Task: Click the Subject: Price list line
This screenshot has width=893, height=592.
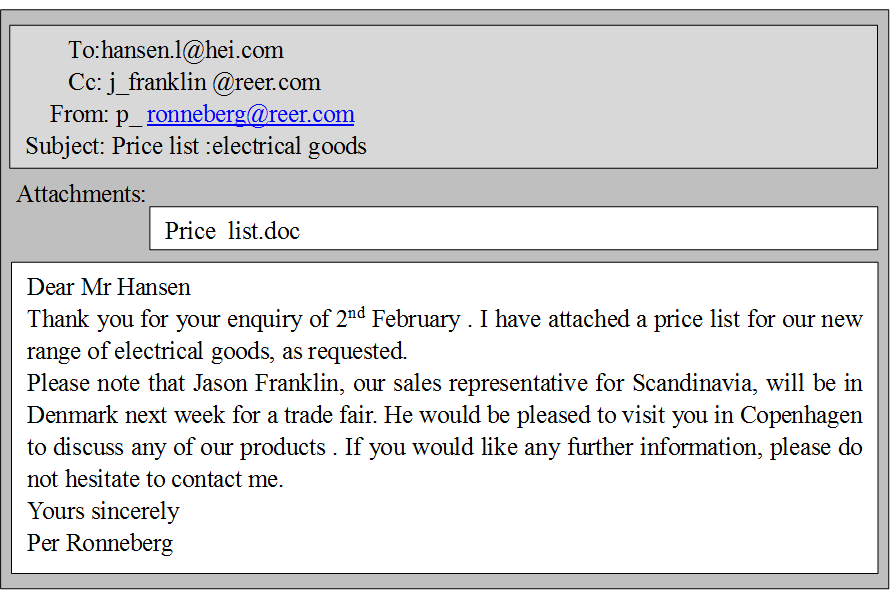Action: click(196, 146)
